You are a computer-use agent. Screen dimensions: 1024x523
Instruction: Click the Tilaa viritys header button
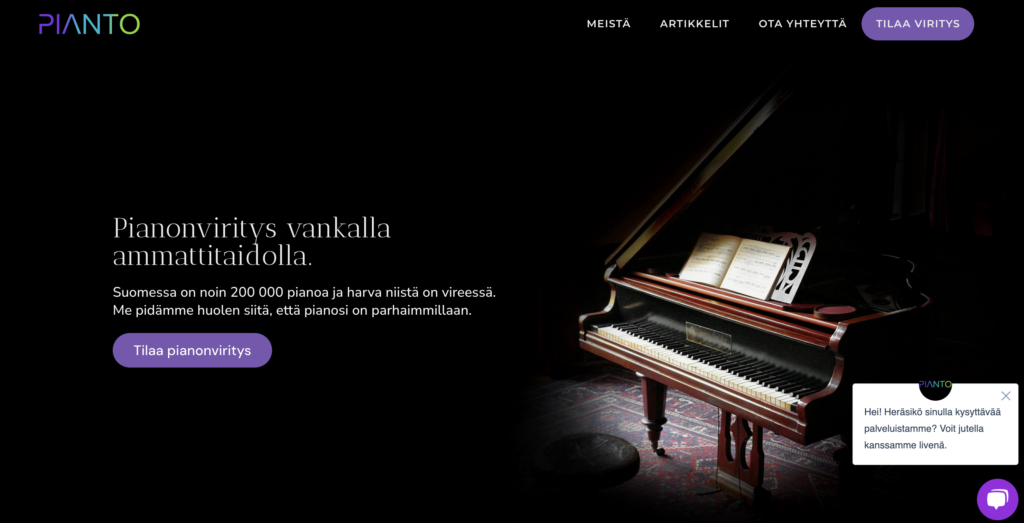coord(918,24)
